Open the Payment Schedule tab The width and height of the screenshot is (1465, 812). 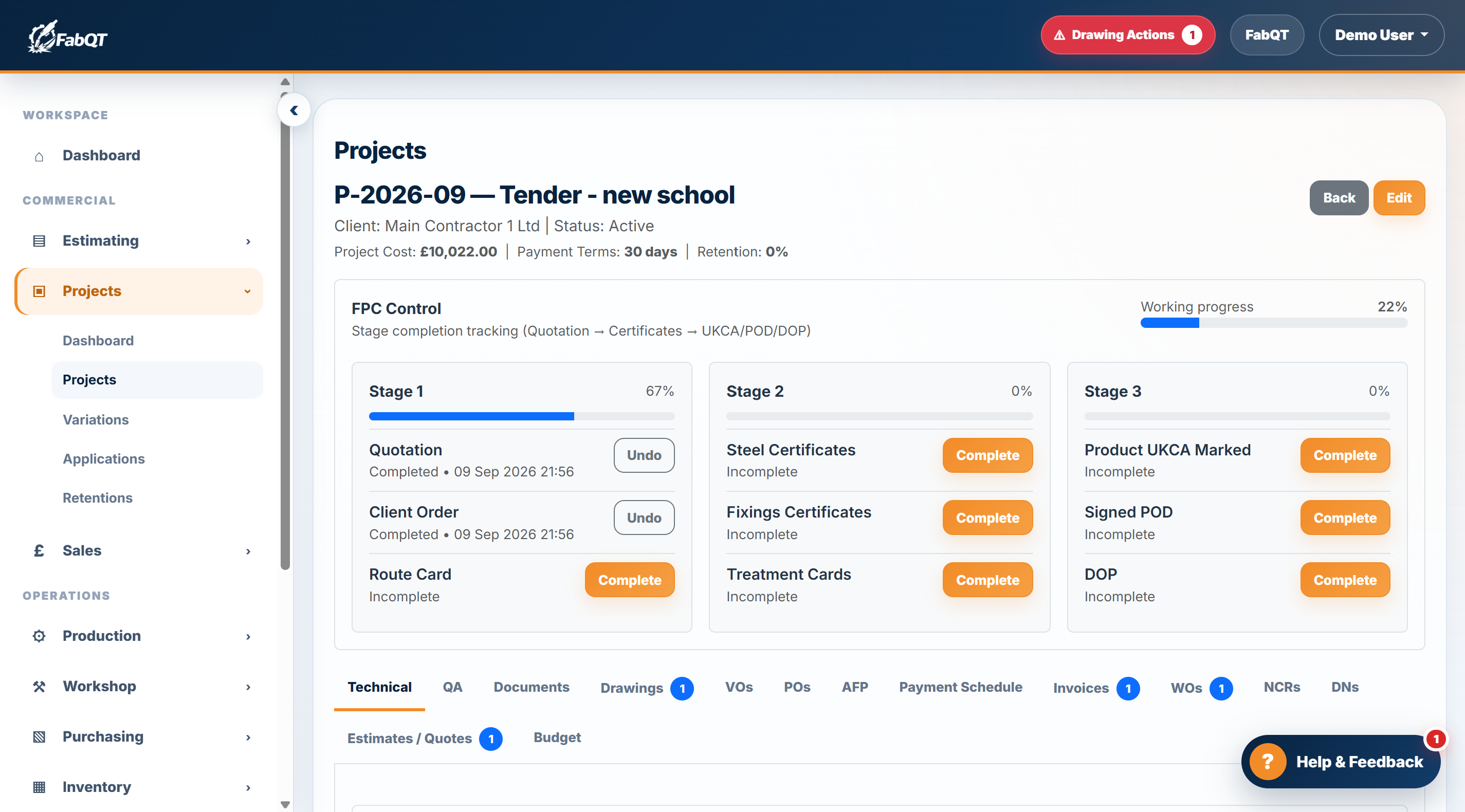click(960, 687)
